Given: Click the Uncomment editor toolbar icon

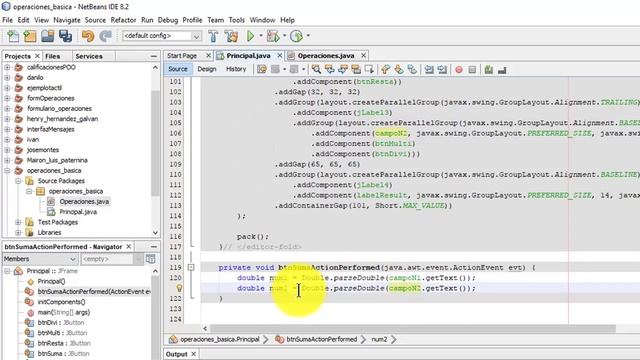Looking at the screenshot, I should coord(502,69).
